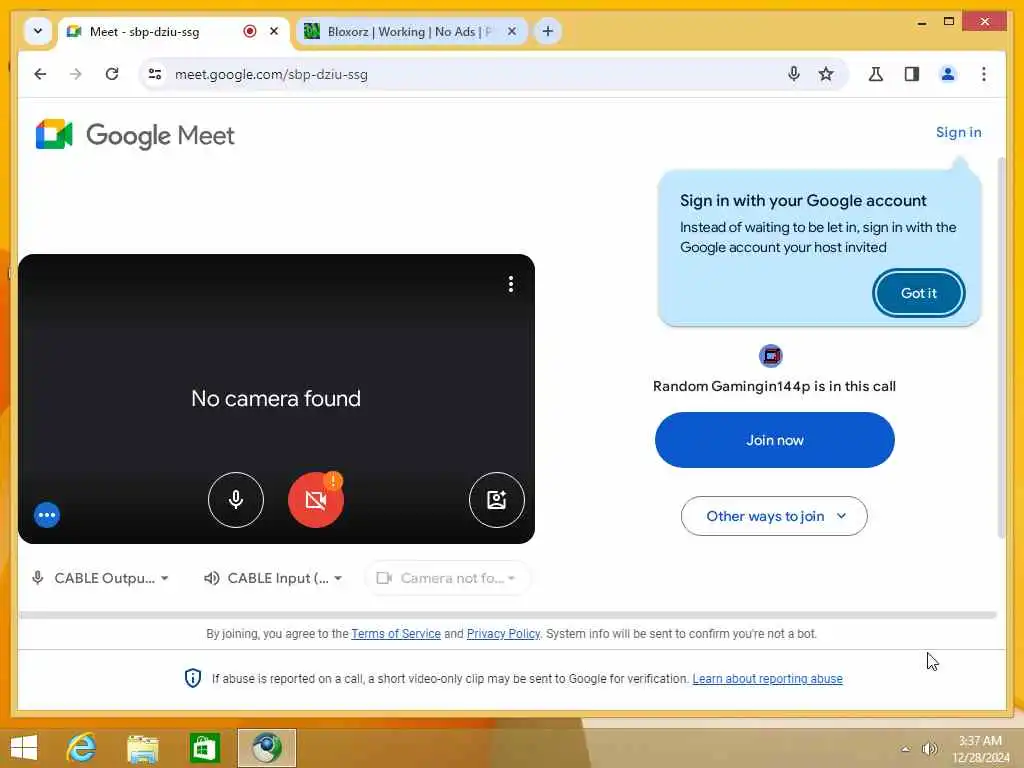Expand Other ways to join
This screenshot has height=768, width=1024.
[x=775, y=516]
